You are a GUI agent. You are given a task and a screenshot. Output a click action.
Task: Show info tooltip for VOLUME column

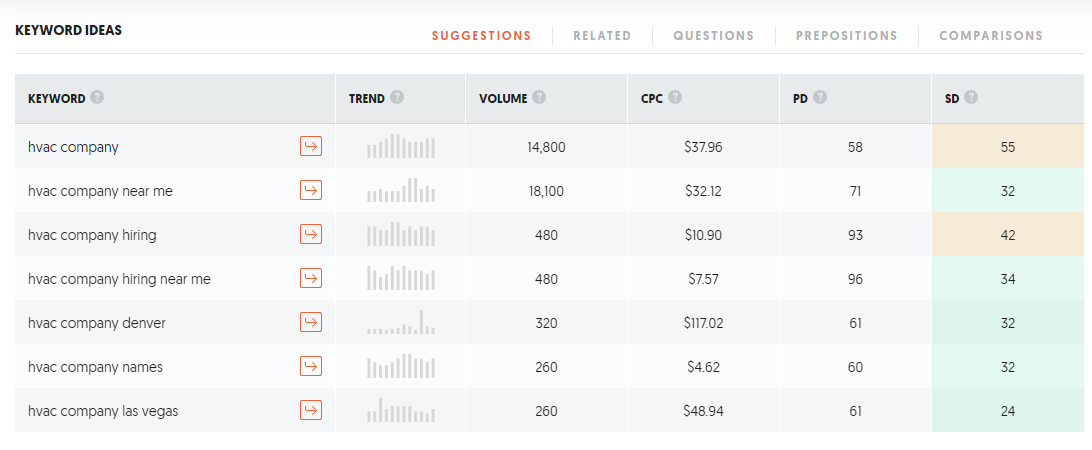click(x=539, y=98)
